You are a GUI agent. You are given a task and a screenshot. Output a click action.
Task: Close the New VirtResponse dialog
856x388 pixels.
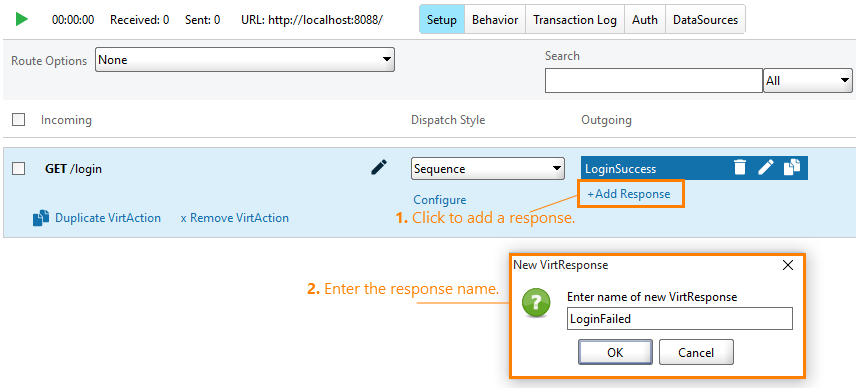pos(787,266)
